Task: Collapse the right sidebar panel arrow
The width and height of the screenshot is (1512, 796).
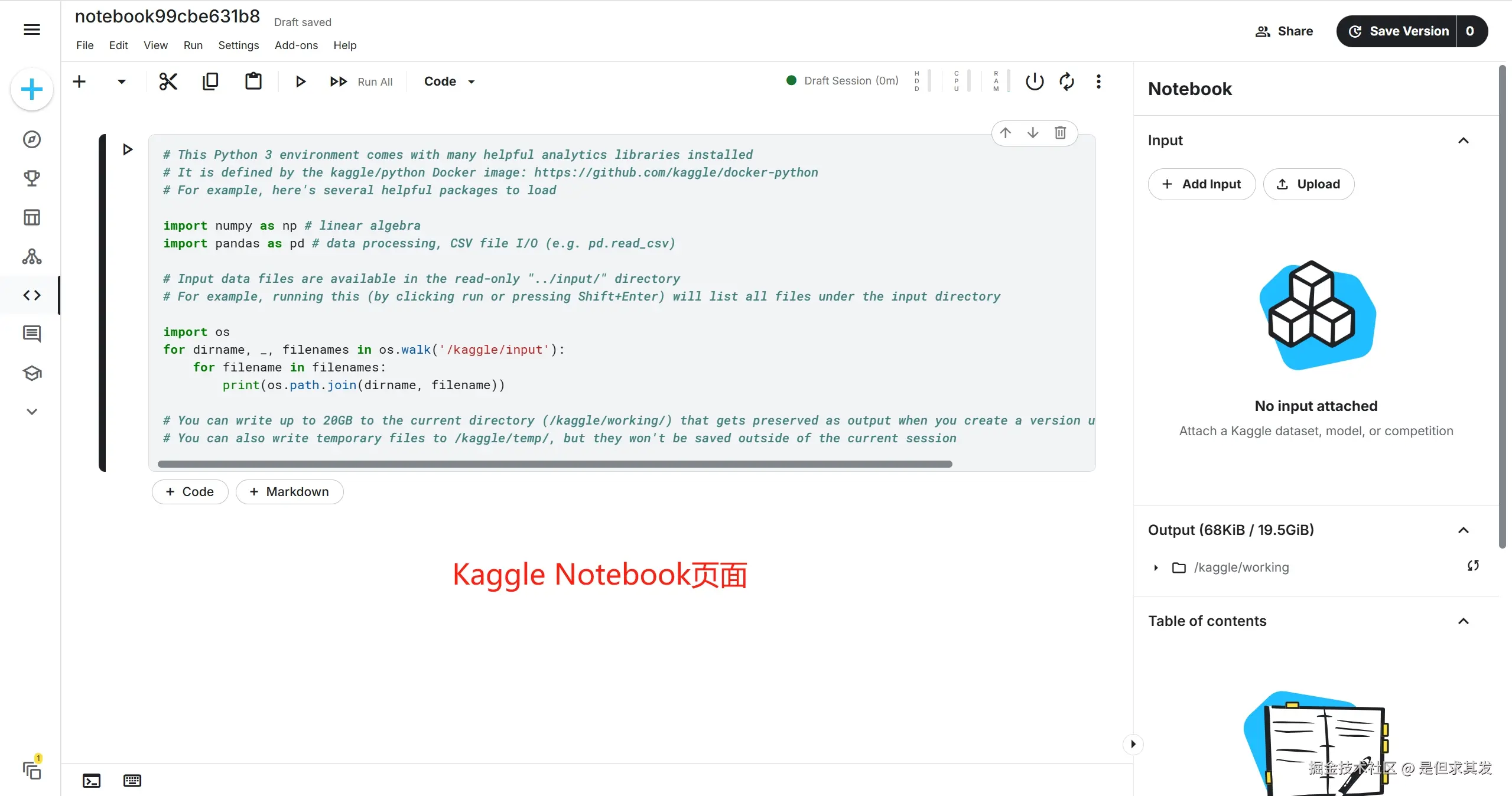Action: [1133, 744]
